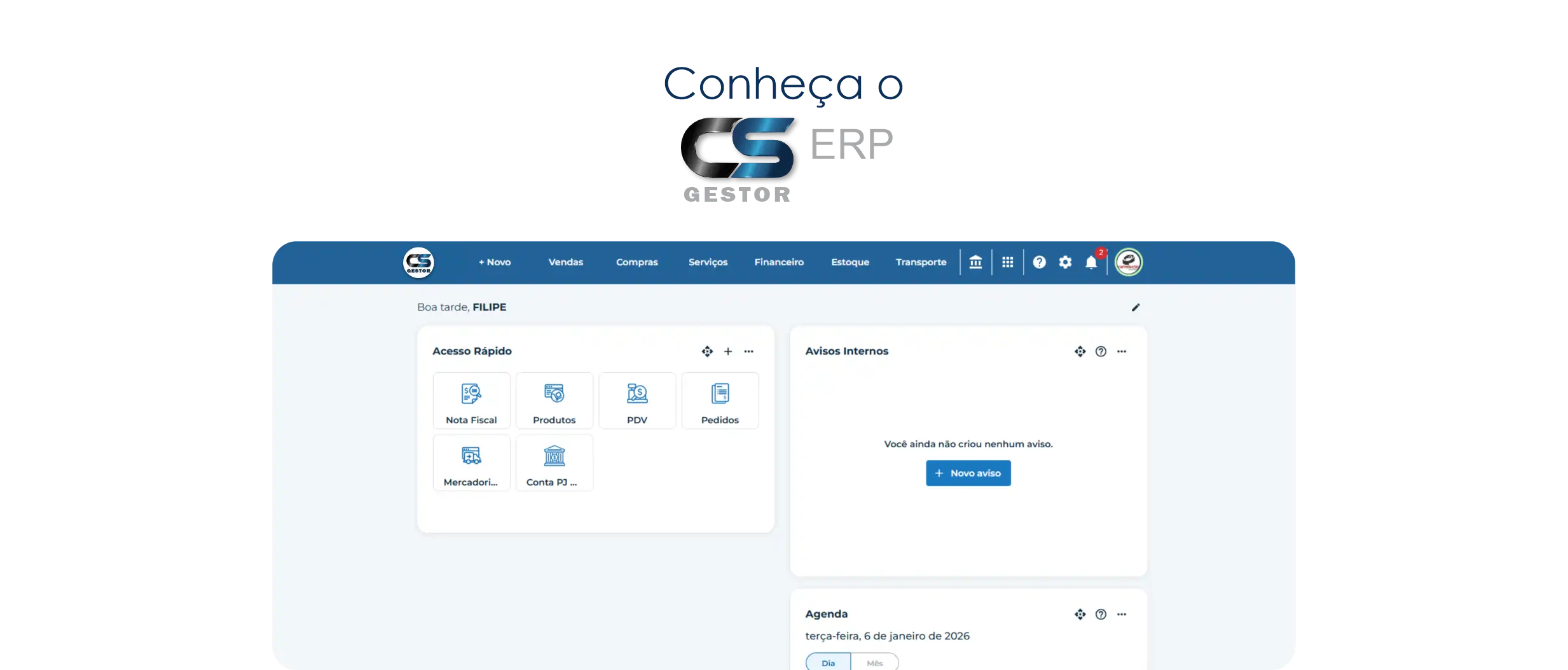1568x670 pixels.
Task: Click the user profile avatar
Action: 1129,262
